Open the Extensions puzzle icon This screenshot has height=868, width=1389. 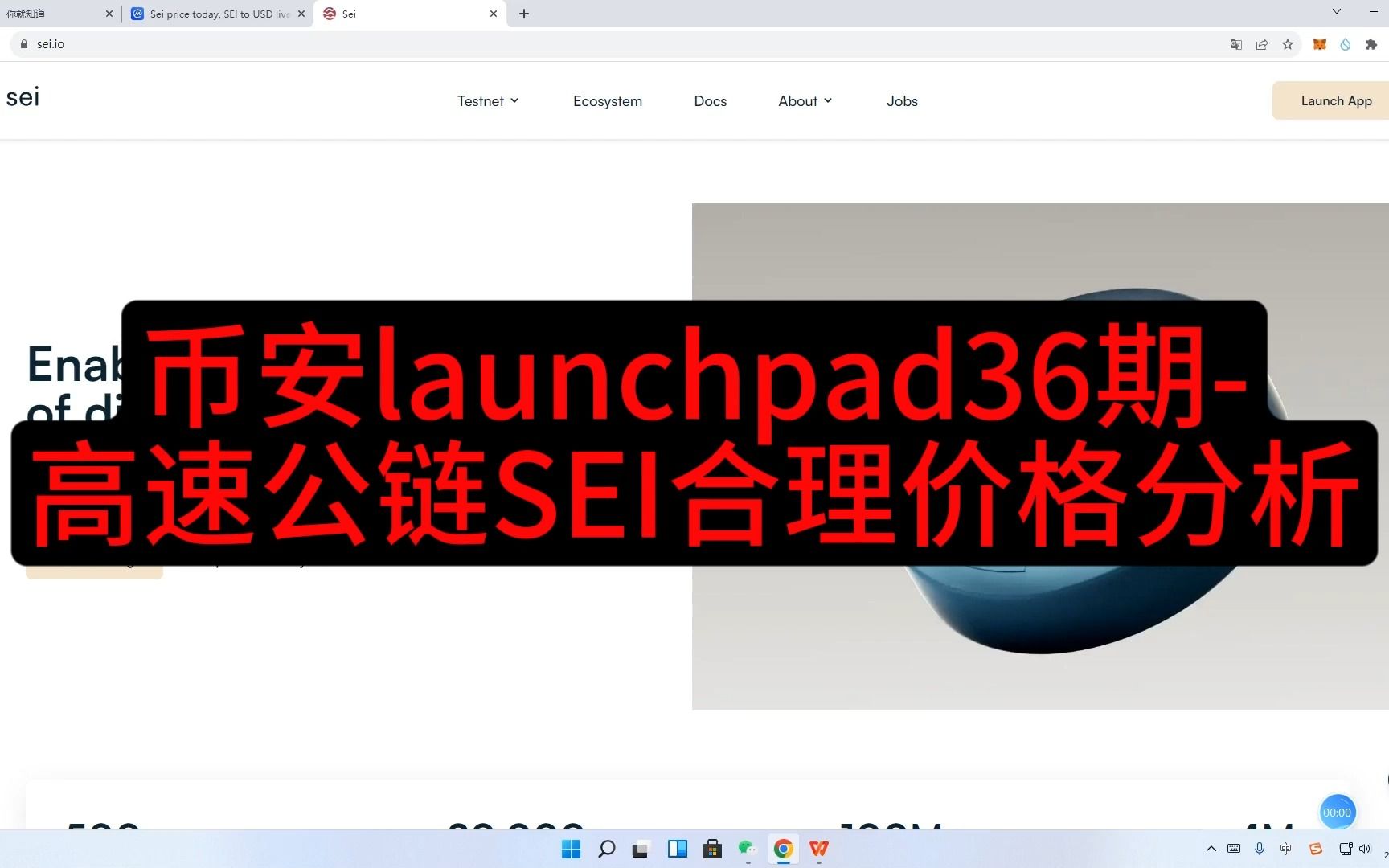coord(1371,44)
